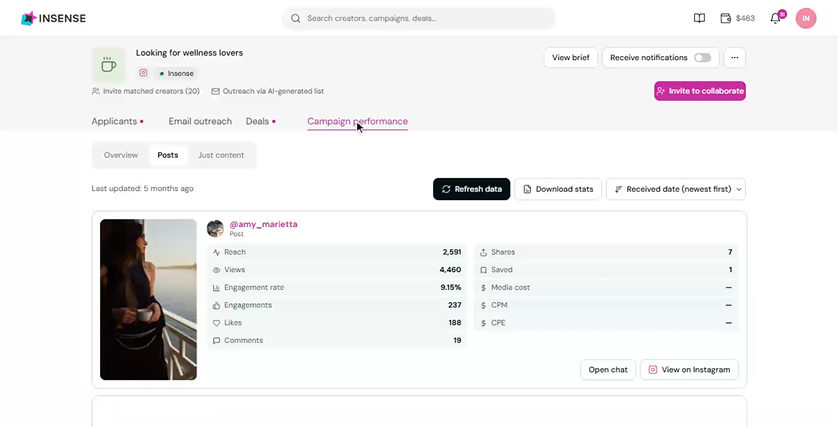838x427 pixels.
Task: Click Outreach via AI-generated list link
Action: click(268, 91)
